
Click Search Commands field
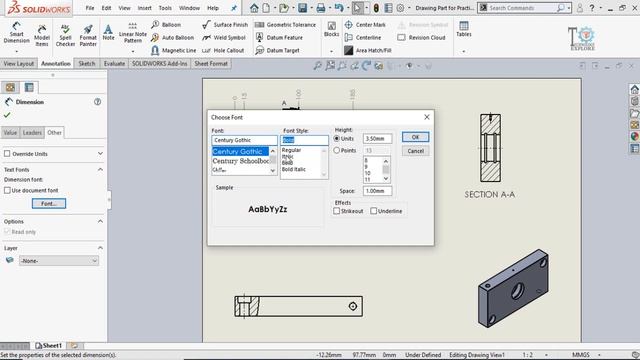[524, 8]
